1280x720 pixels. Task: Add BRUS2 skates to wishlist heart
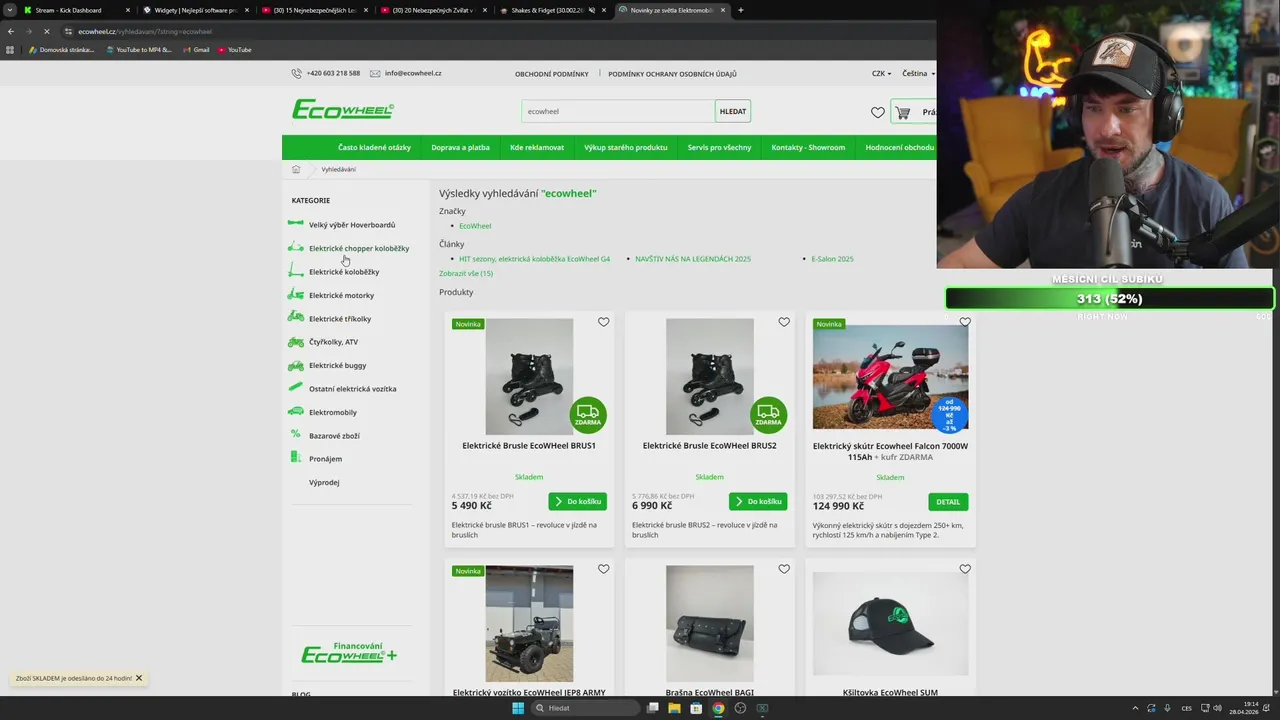[x=784, y=322]
